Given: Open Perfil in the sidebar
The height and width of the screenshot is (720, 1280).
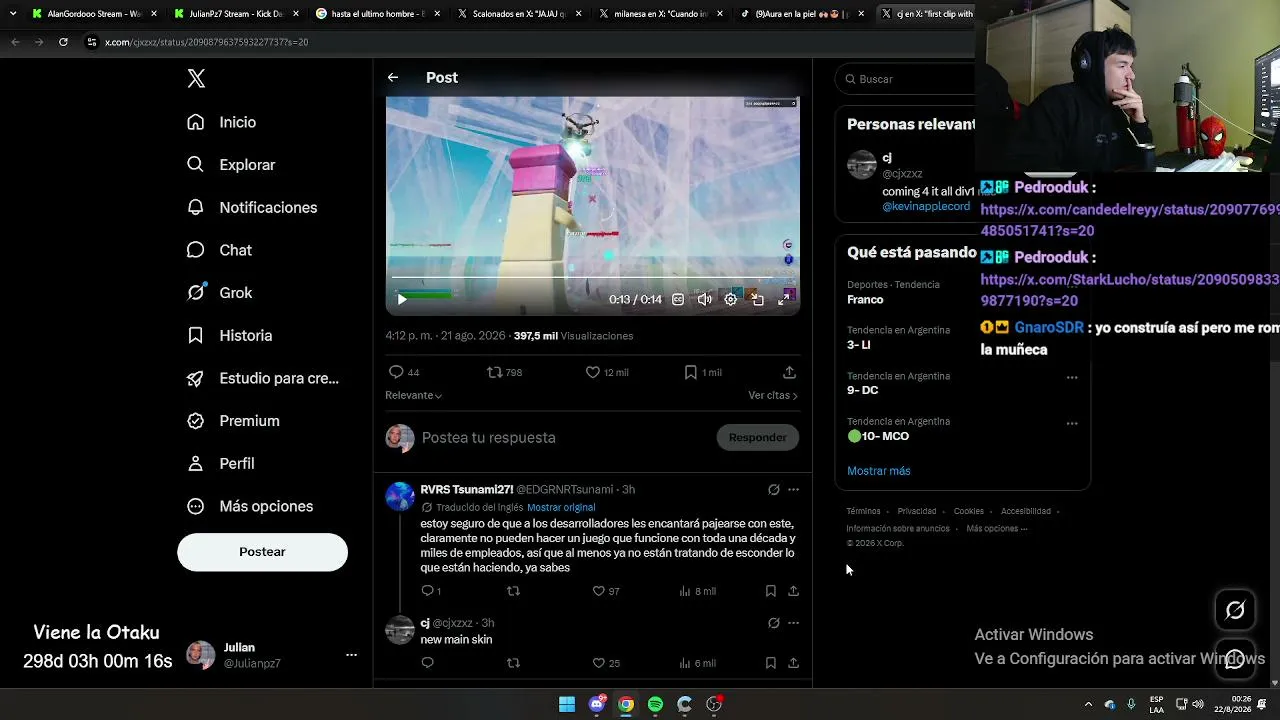Looking at the screenshot, I should 220,464.
